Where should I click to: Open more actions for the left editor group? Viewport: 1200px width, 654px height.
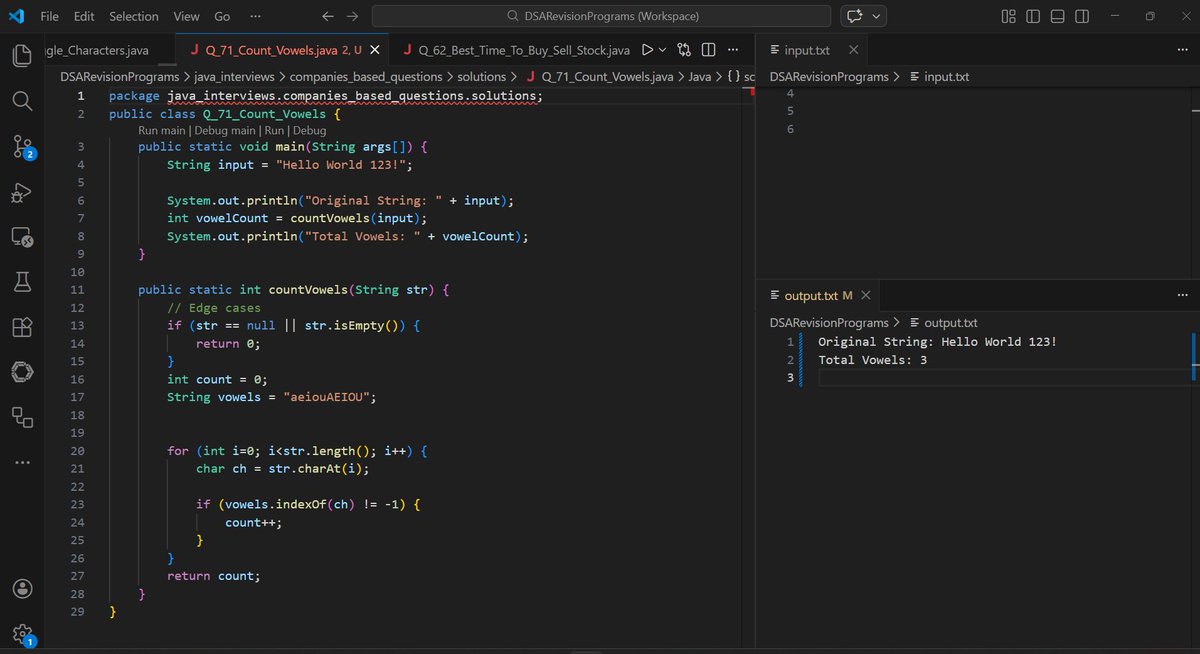[733, 50]
